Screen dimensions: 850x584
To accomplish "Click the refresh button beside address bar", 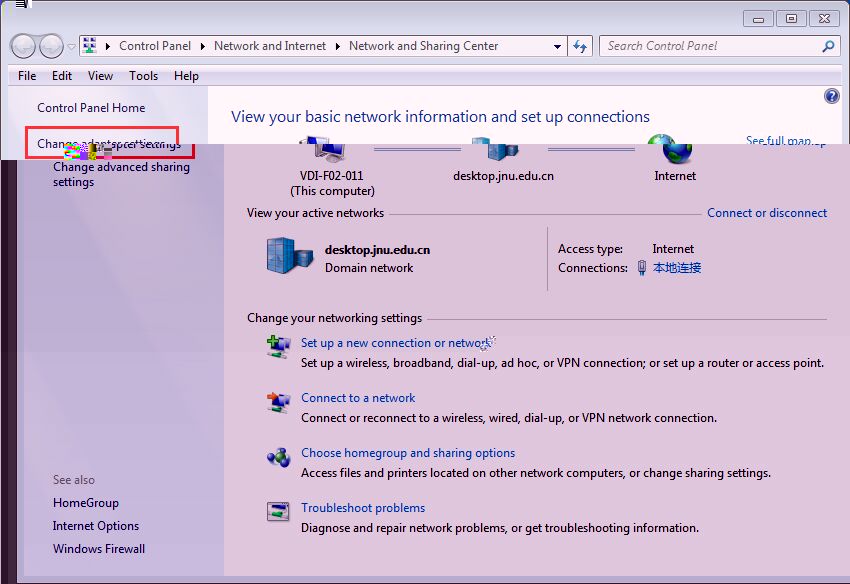I will pos(580,46).
